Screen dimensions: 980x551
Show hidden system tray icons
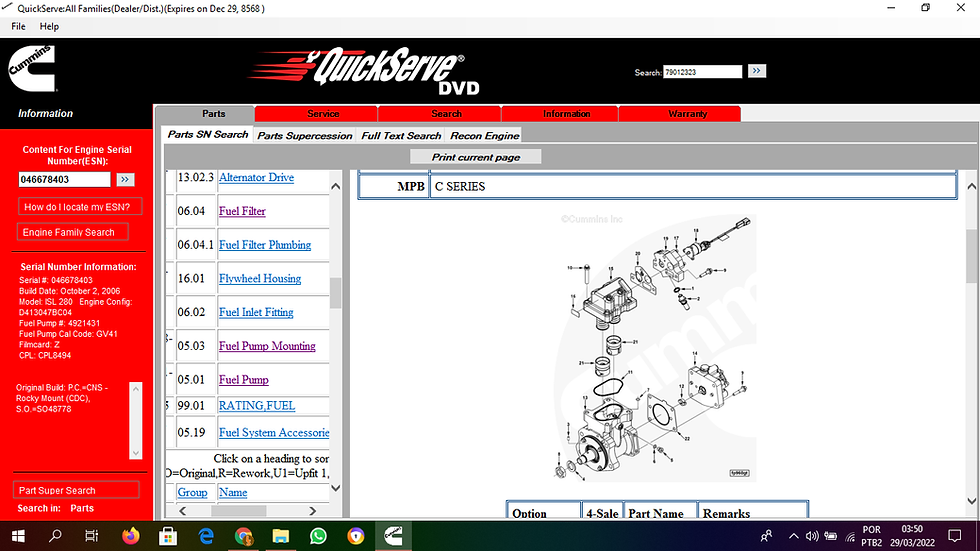[x=794, y=536]
